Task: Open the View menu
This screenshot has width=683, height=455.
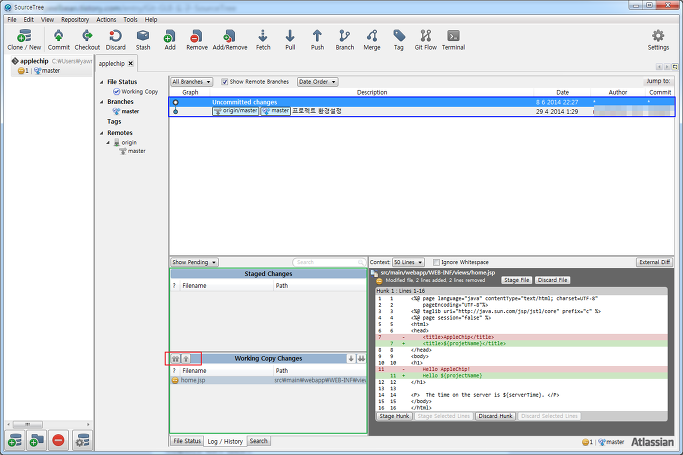Action: (47, 20)
